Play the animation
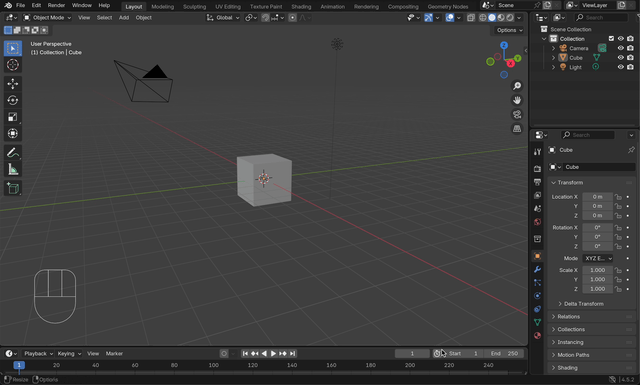640x385 pixels. [x=273, y=354]
